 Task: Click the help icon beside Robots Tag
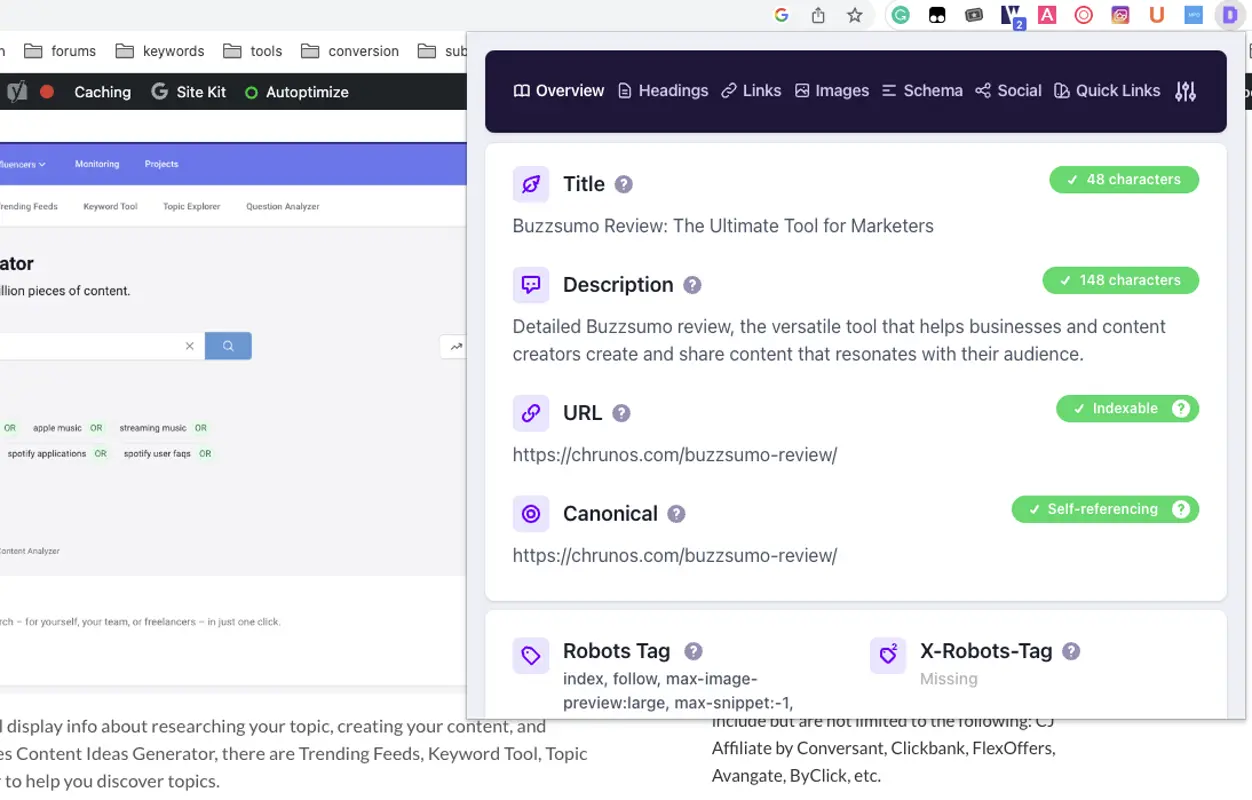tap(693, 651)
